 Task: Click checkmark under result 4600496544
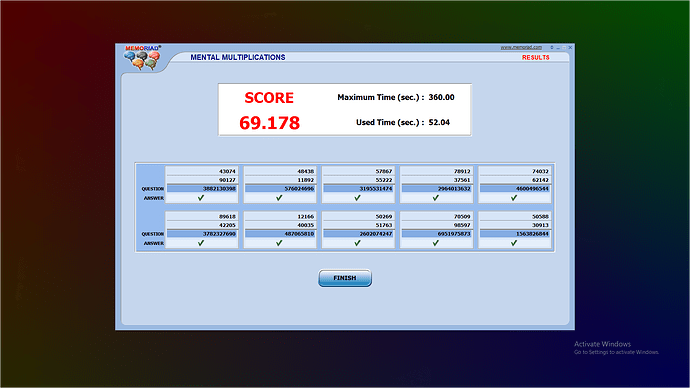[514, 198]
